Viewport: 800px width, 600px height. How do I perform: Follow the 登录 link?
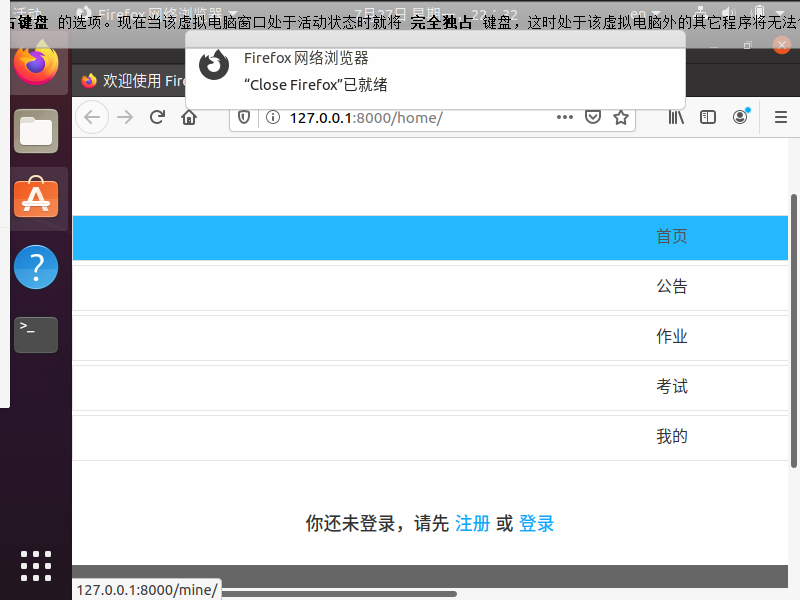pos(536,523)
